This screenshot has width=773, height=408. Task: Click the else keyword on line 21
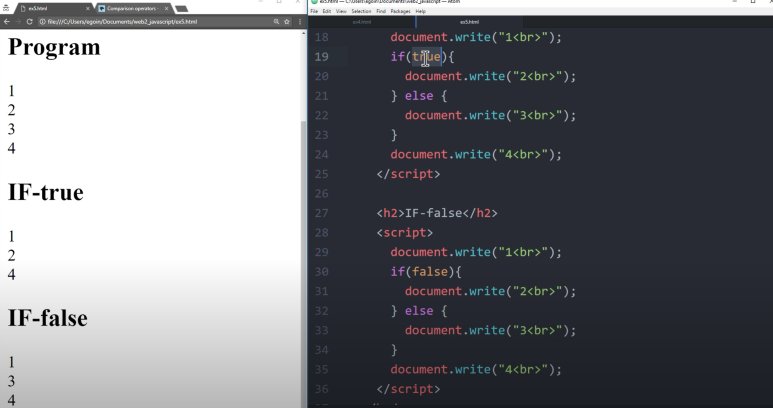[x=419, y=96]
